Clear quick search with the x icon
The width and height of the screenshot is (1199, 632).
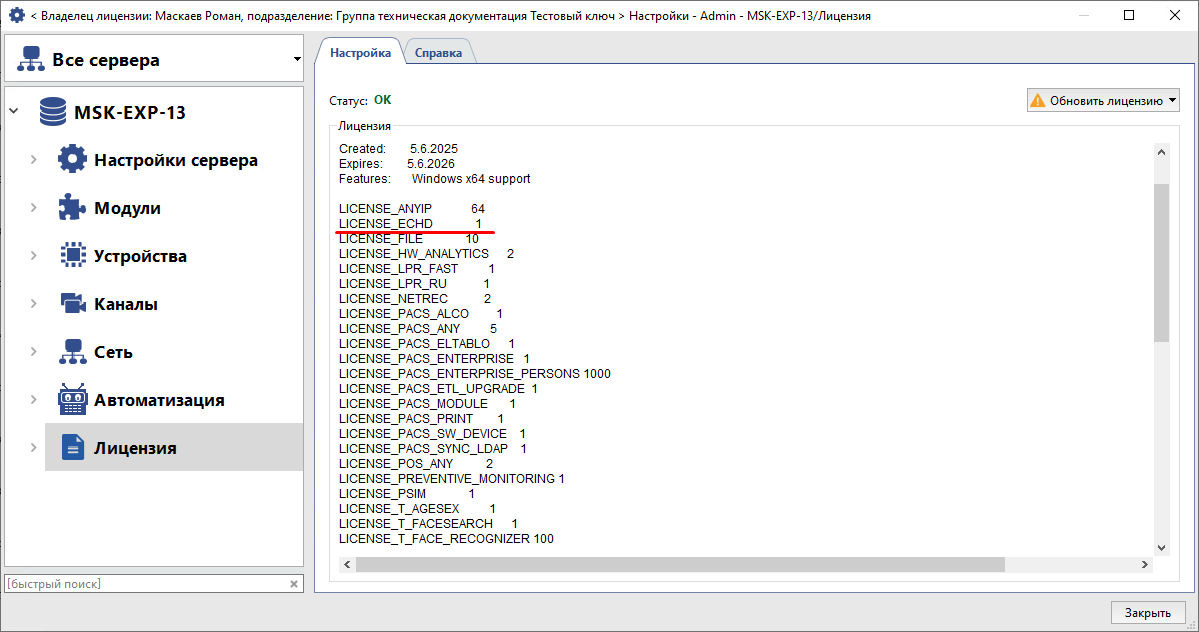(294, 584)
